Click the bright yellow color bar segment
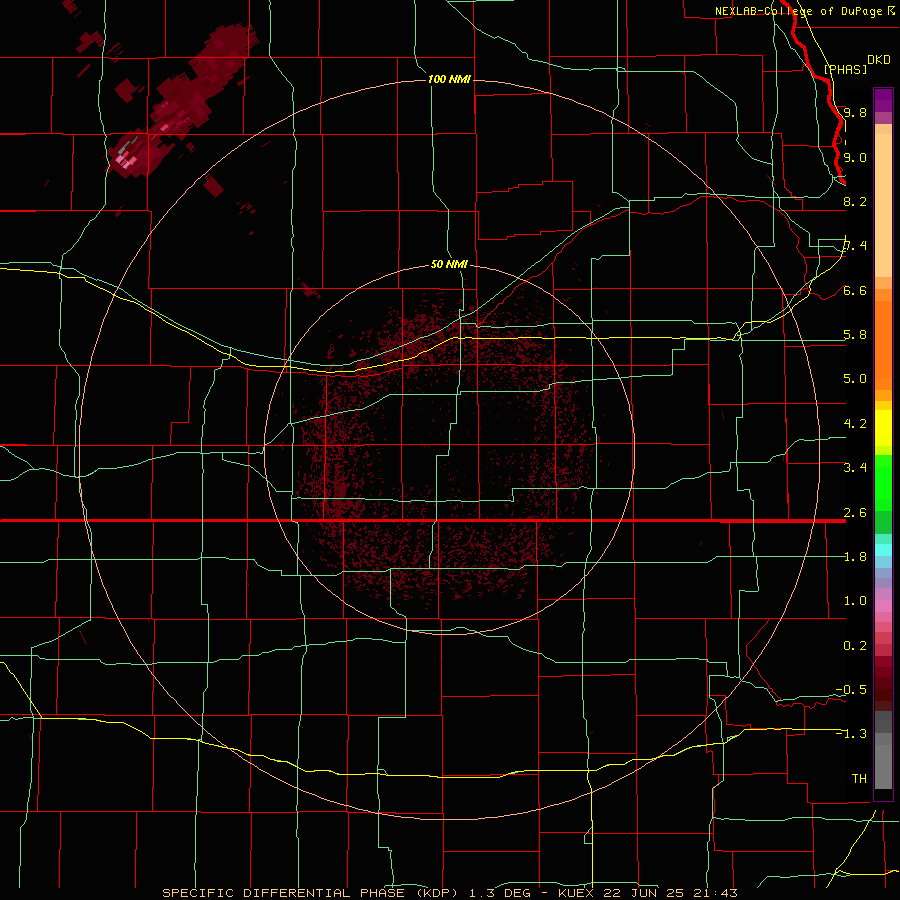900x900 pixels. (883, 428)
